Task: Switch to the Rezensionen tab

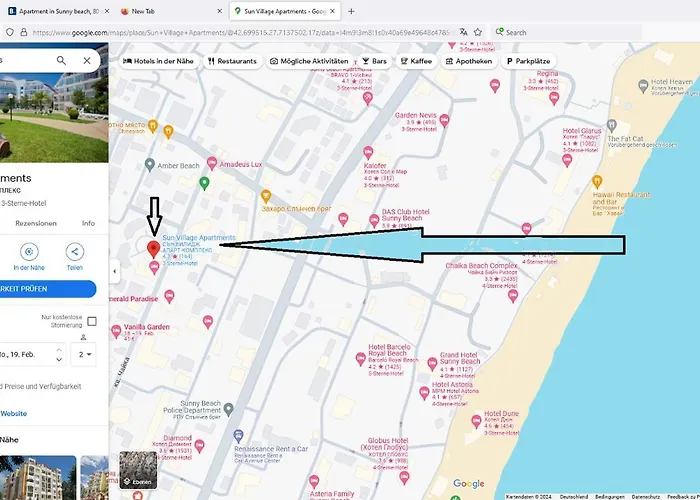Action: coord(35,223)
